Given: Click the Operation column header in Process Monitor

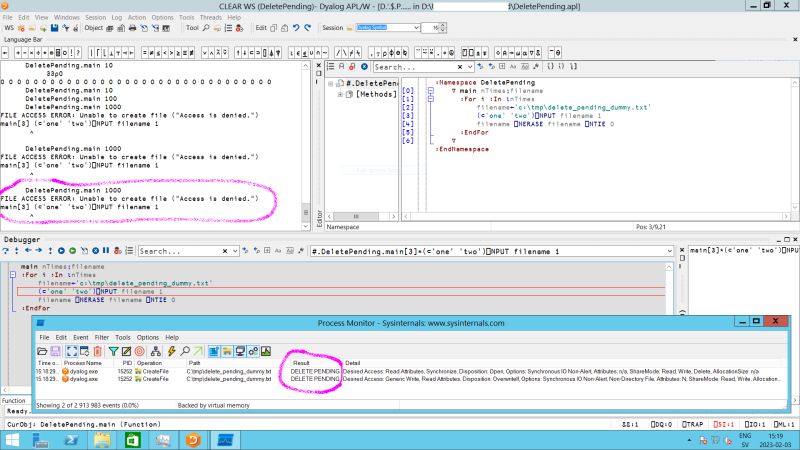Looking at the screenshot, I should (158, 363).
